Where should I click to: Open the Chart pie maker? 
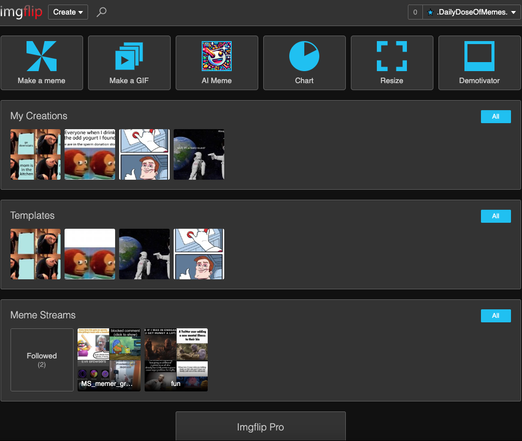pos(304,63)
